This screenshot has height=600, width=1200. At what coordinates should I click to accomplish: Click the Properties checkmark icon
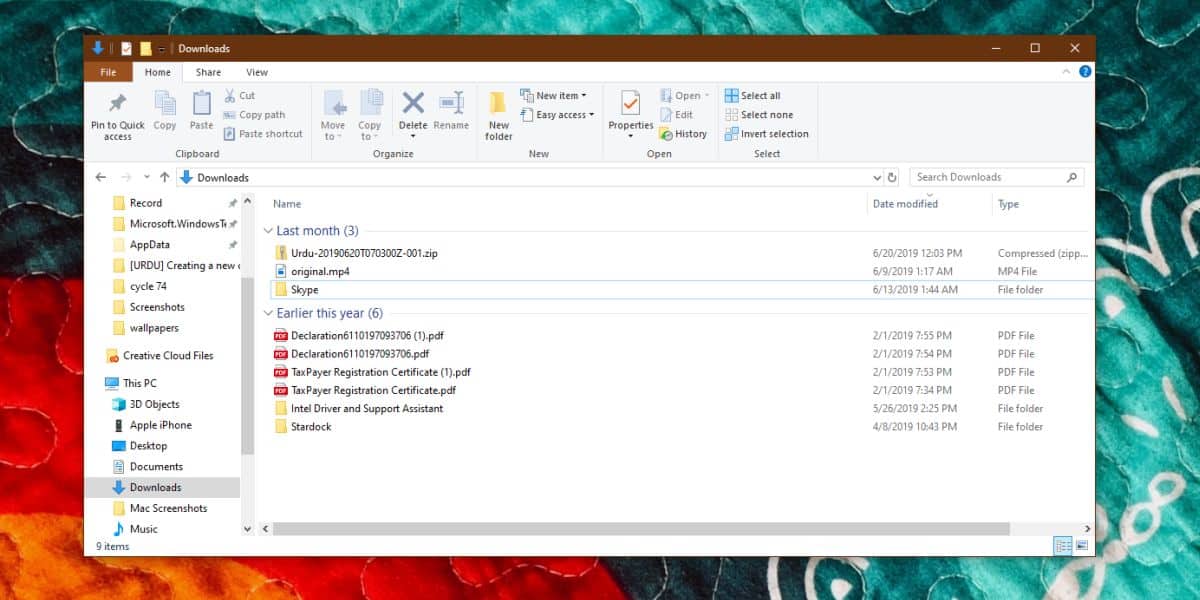click(x=630, y=103)
